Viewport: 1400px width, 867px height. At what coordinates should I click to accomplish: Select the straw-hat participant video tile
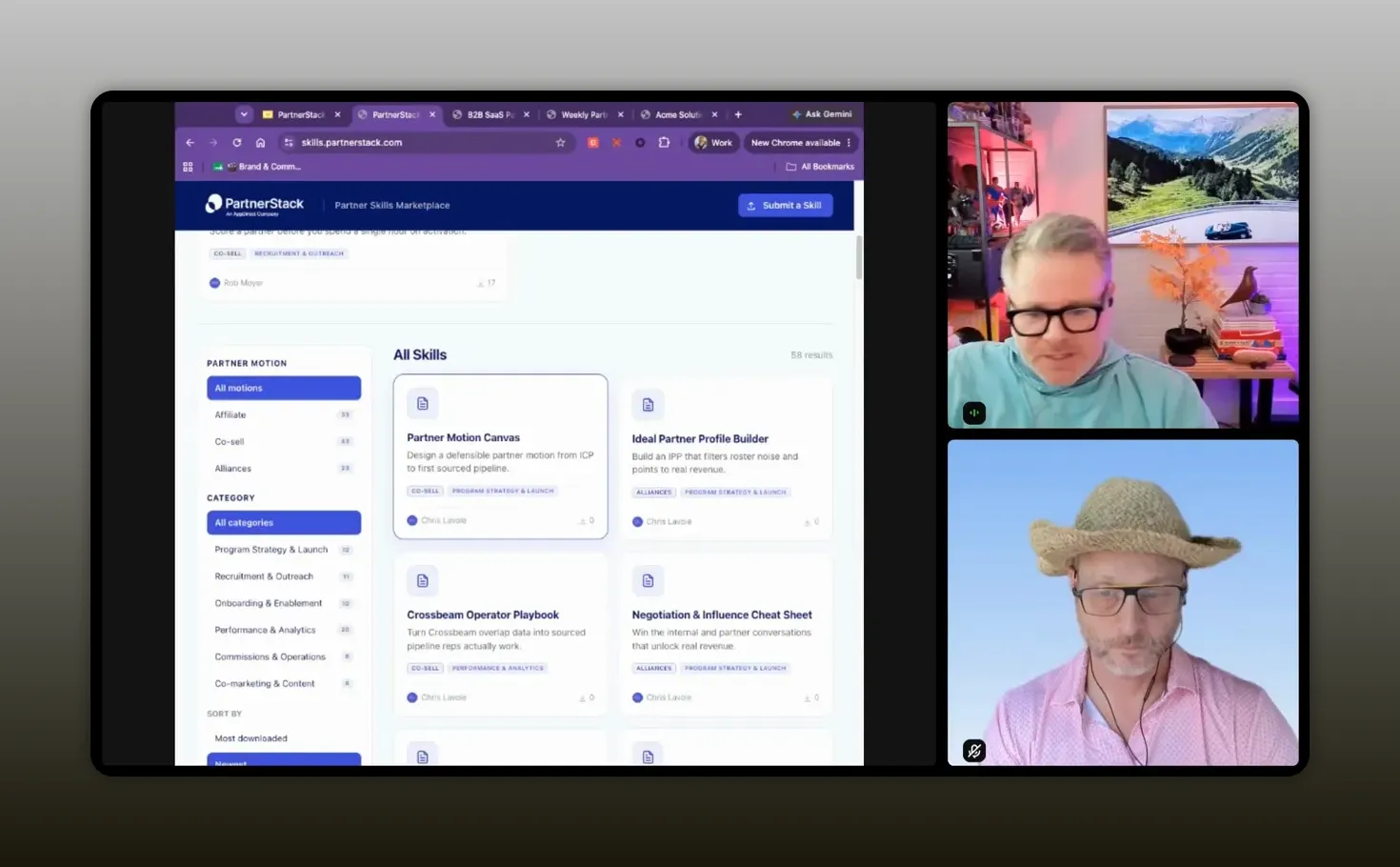[x=1123, y=602]
